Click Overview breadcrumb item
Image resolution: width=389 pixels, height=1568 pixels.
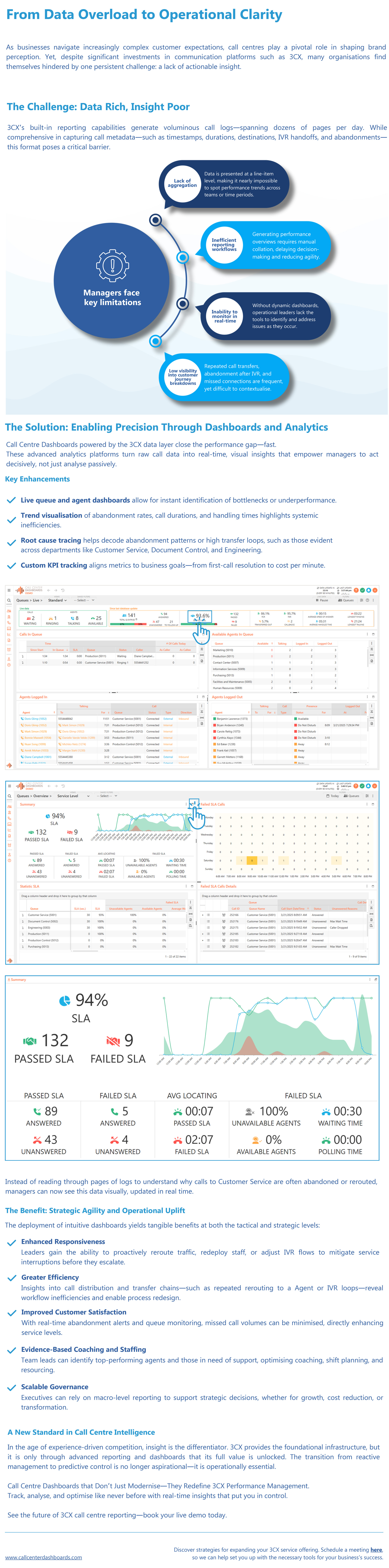[x=41, y=796]
